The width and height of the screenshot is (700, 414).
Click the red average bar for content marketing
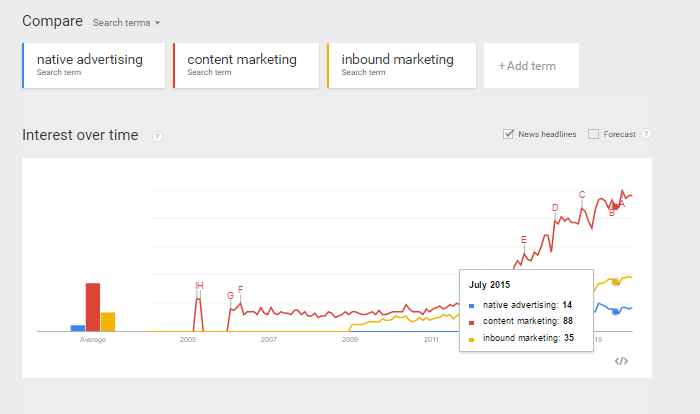tap(93, 306)
